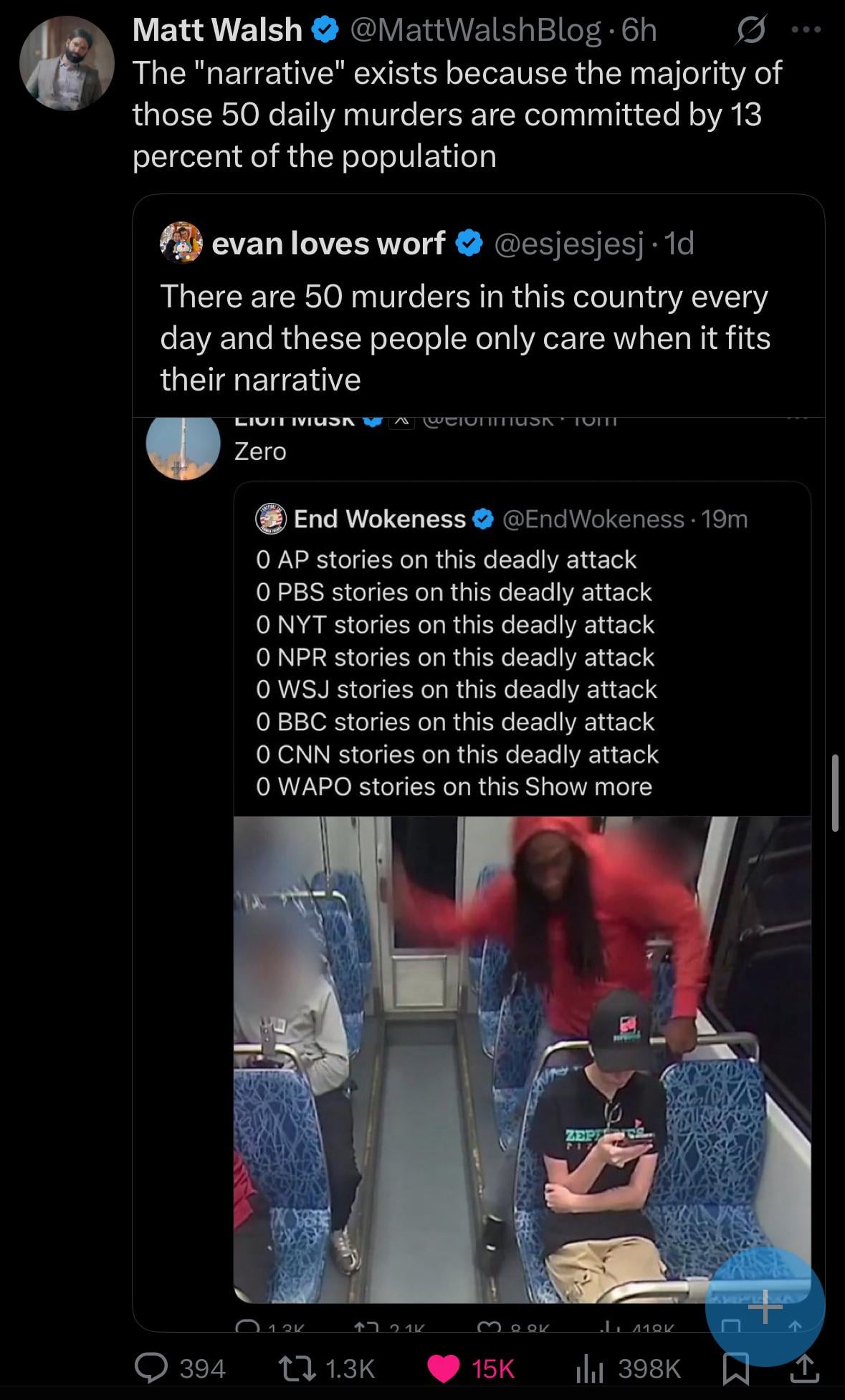
Task: Click the scrollbar handle on right edge
Action: click(x=835, y=792)
